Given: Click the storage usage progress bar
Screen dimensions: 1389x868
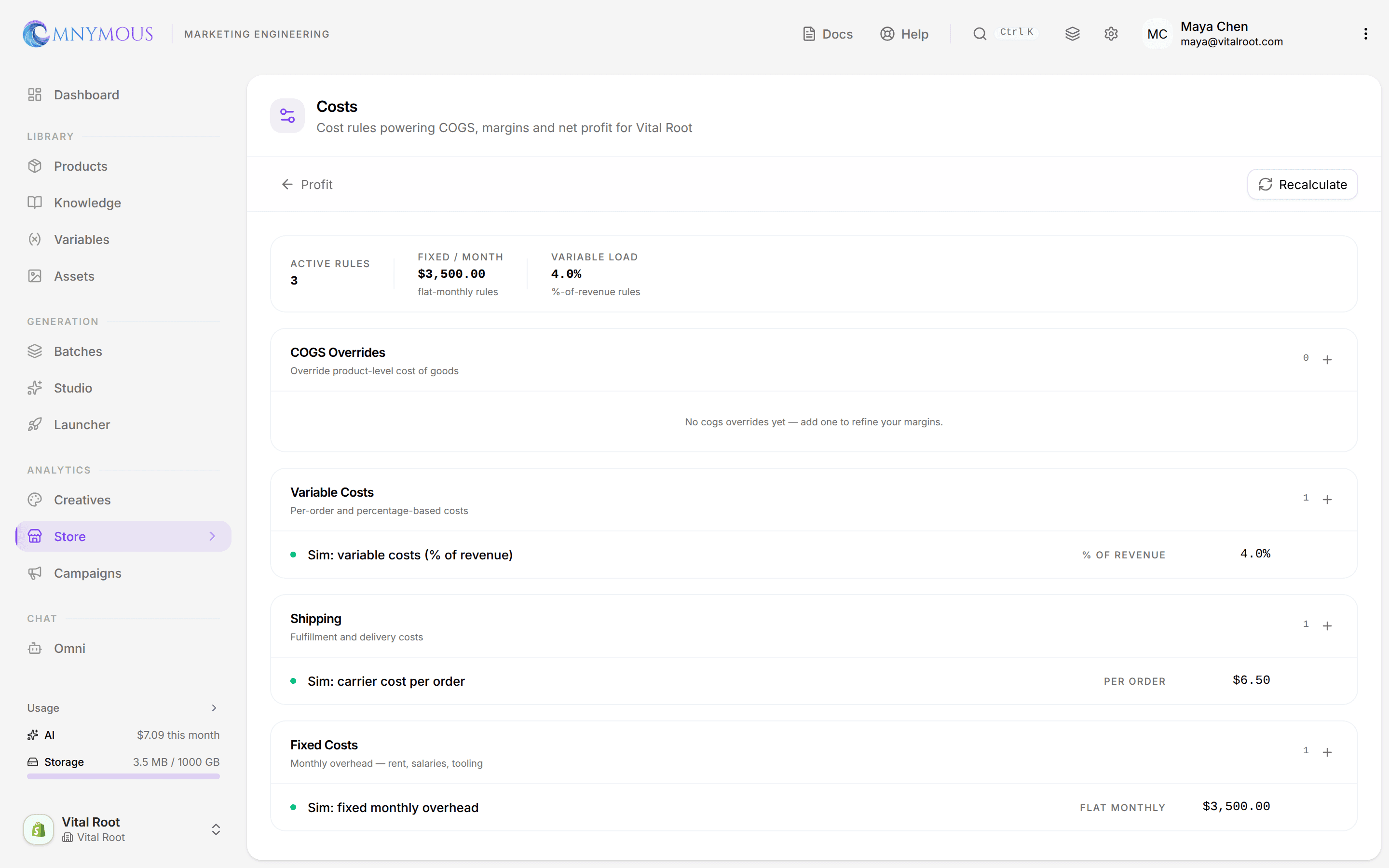Looking at the screenshot, I should tap(123, 776).
